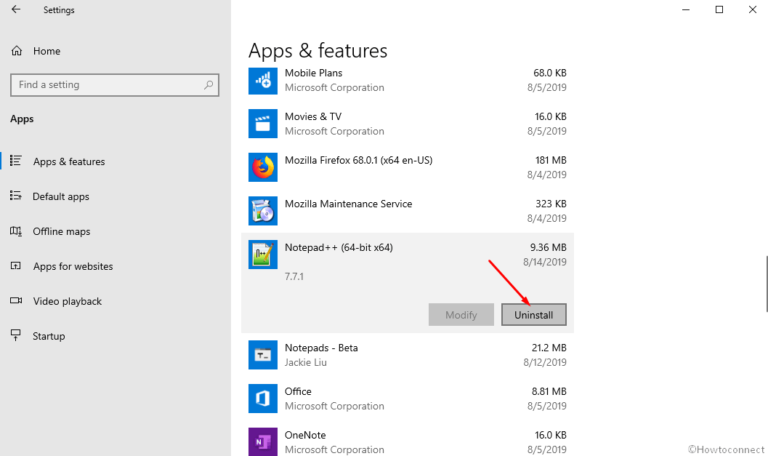Select Notepads - Beta entry
The width and height of the screenshot is (768, 456).
pos(321,348)
